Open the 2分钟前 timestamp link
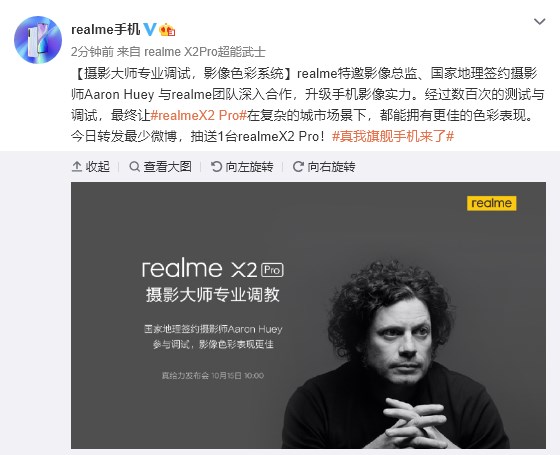The height and width of the screenshot is (455, 560). click(x=92, y=52)
